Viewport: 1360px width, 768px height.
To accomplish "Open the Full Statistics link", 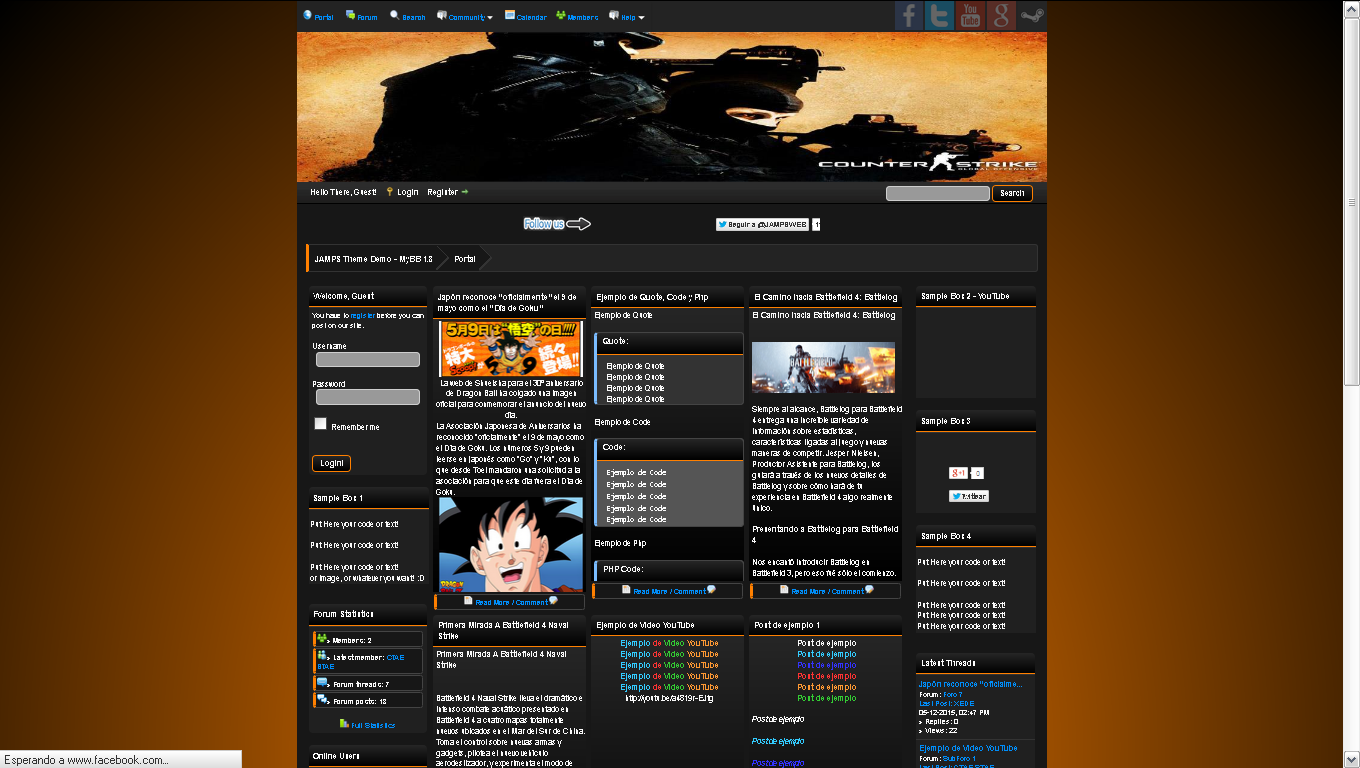I will coord(372,725).
